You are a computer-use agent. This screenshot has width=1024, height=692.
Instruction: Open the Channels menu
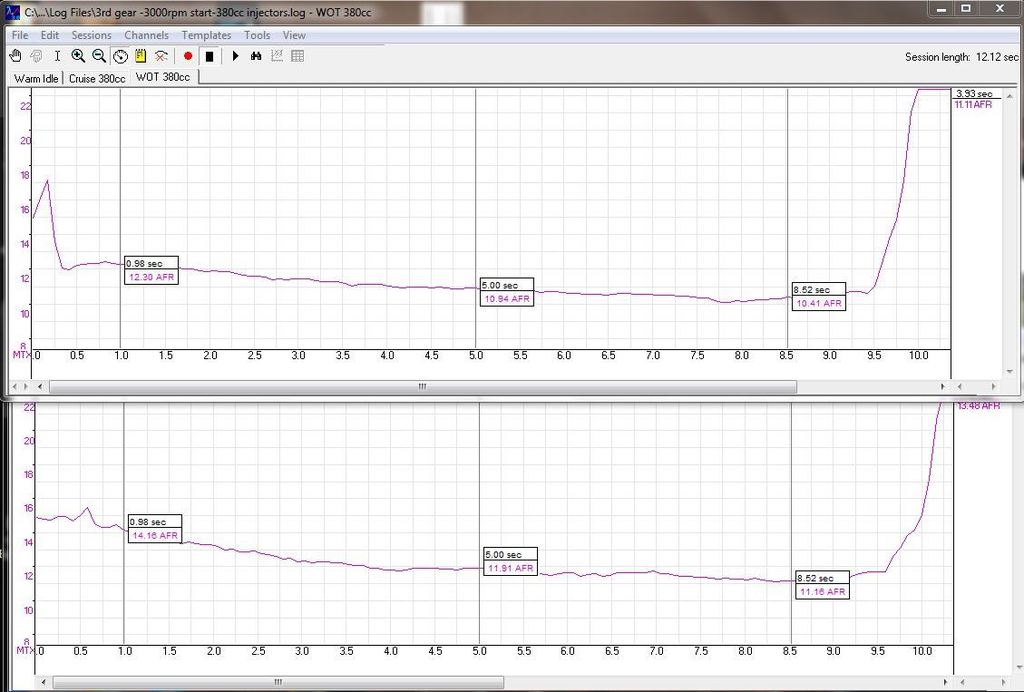[146, 35]
